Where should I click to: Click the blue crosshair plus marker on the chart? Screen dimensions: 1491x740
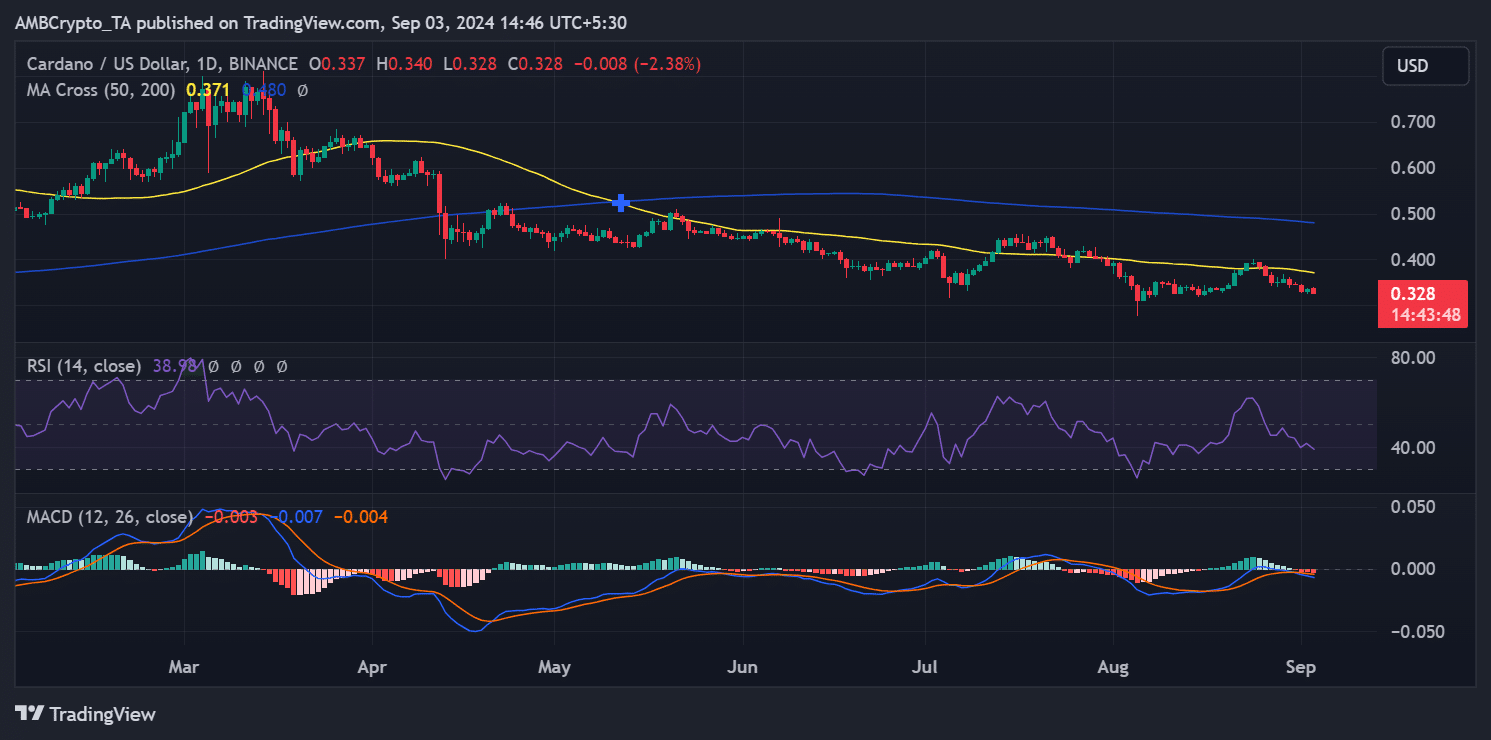coord(620,202)
